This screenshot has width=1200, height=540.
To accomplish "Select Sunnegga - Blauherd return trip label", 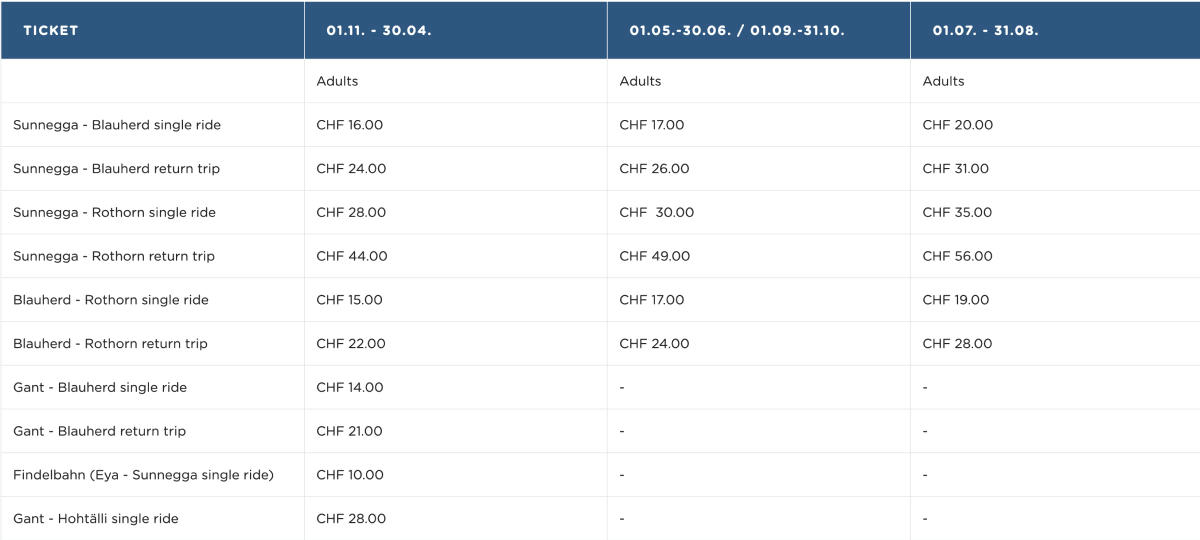I will point(116,169).
